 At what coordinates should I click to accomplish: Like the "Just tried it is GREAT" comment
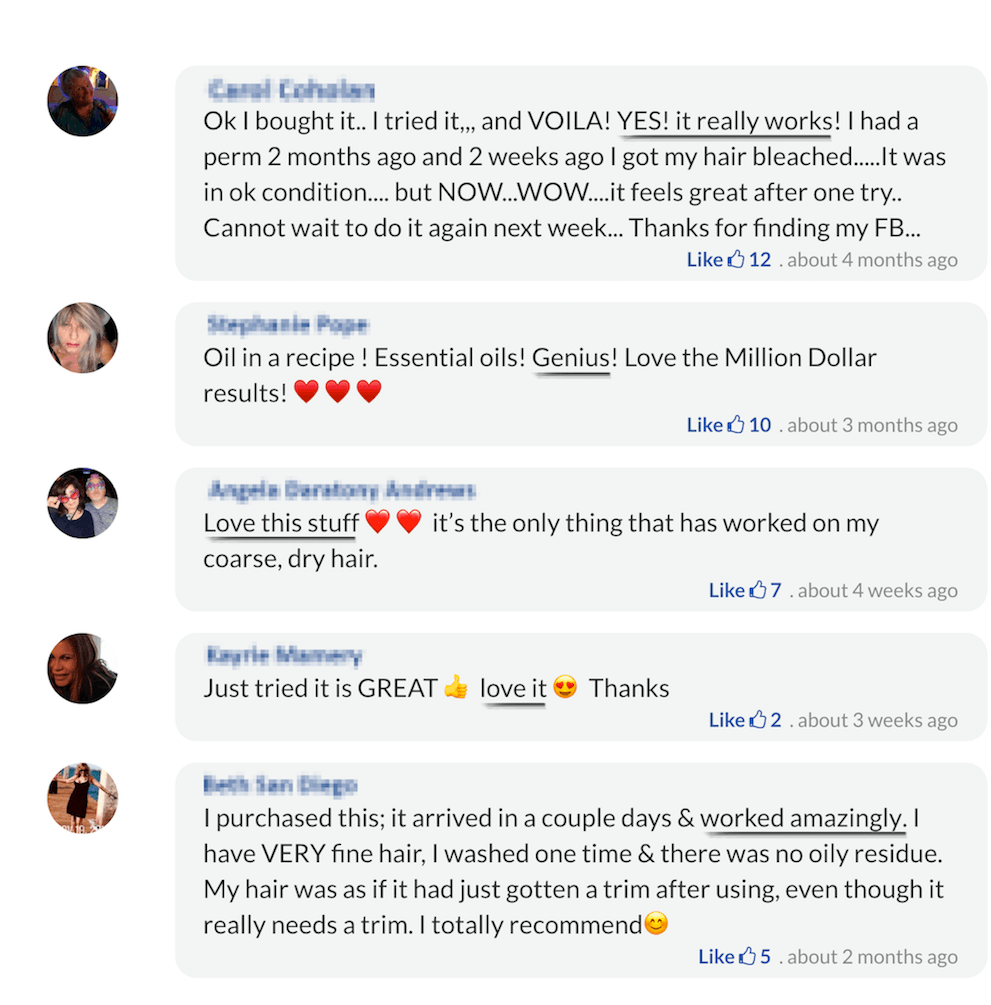tap(726, 720)
